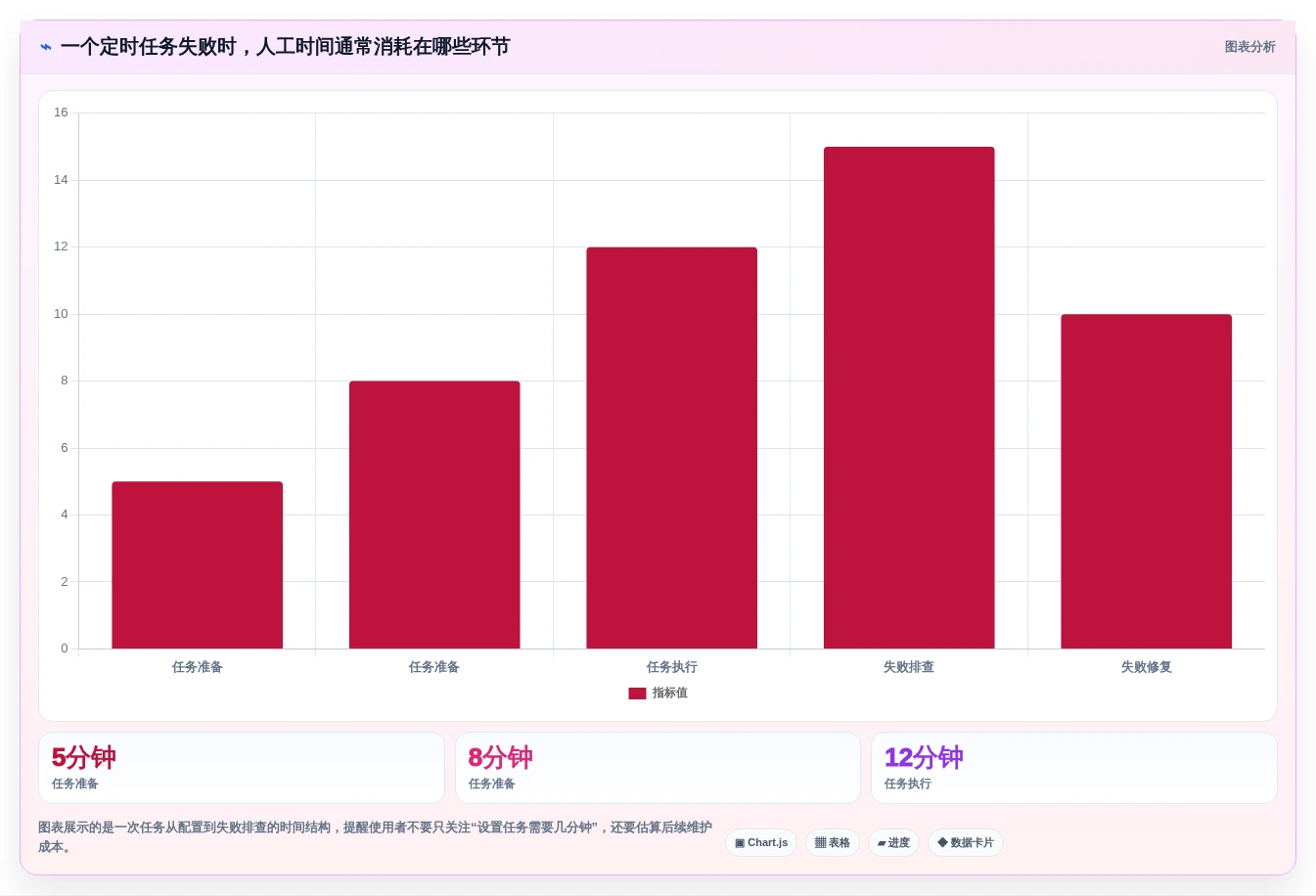The image size is (1316, 896).
Task: Click the y-axis tick label 14
Action: [62, 180]
